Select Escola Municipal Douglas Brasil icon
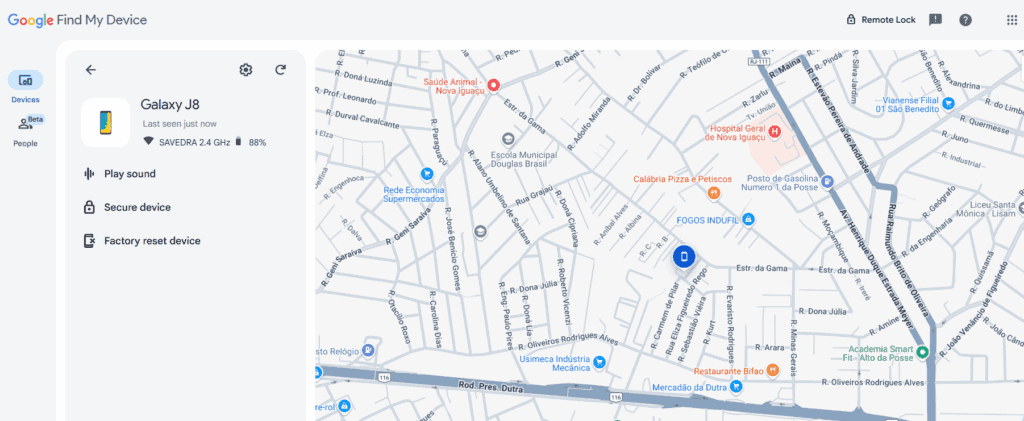Screen dimensions: 1024x421 (507, 138)
